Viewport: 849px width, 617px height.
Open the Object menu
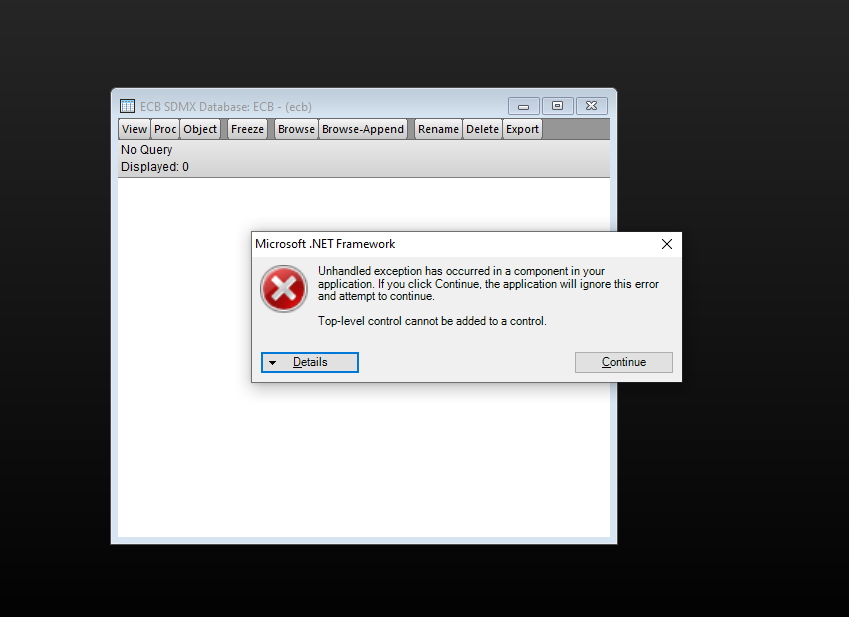(200, 129)
